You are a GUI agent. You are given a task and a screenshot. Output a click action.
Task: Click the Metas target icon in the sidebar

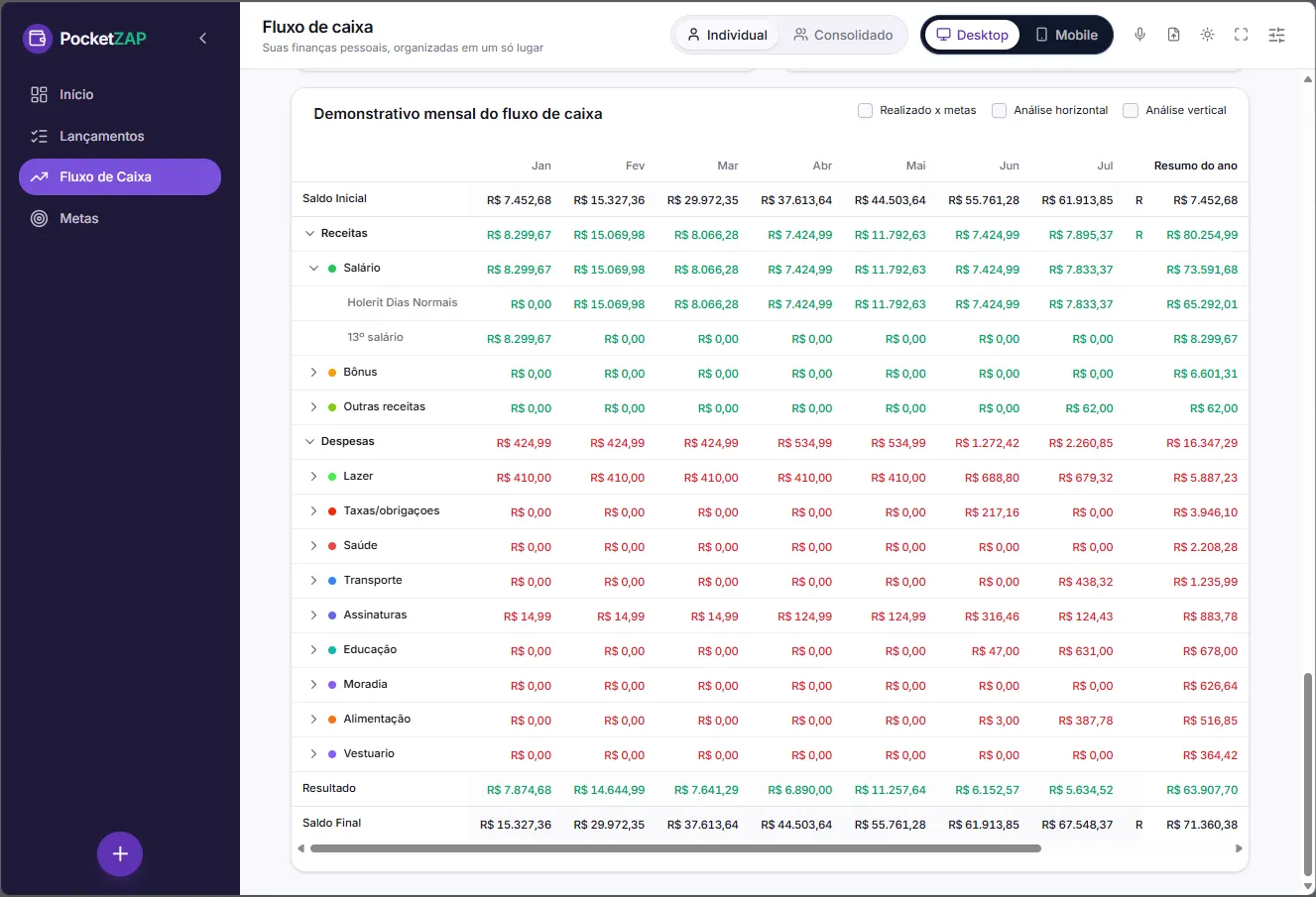(x=40, y=218)
